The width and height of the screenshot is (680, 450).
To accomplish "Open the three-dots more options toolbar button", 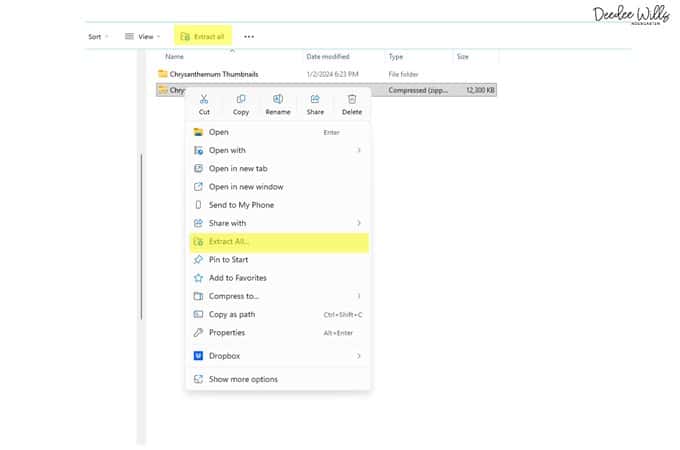I will [x=249, y=36].
